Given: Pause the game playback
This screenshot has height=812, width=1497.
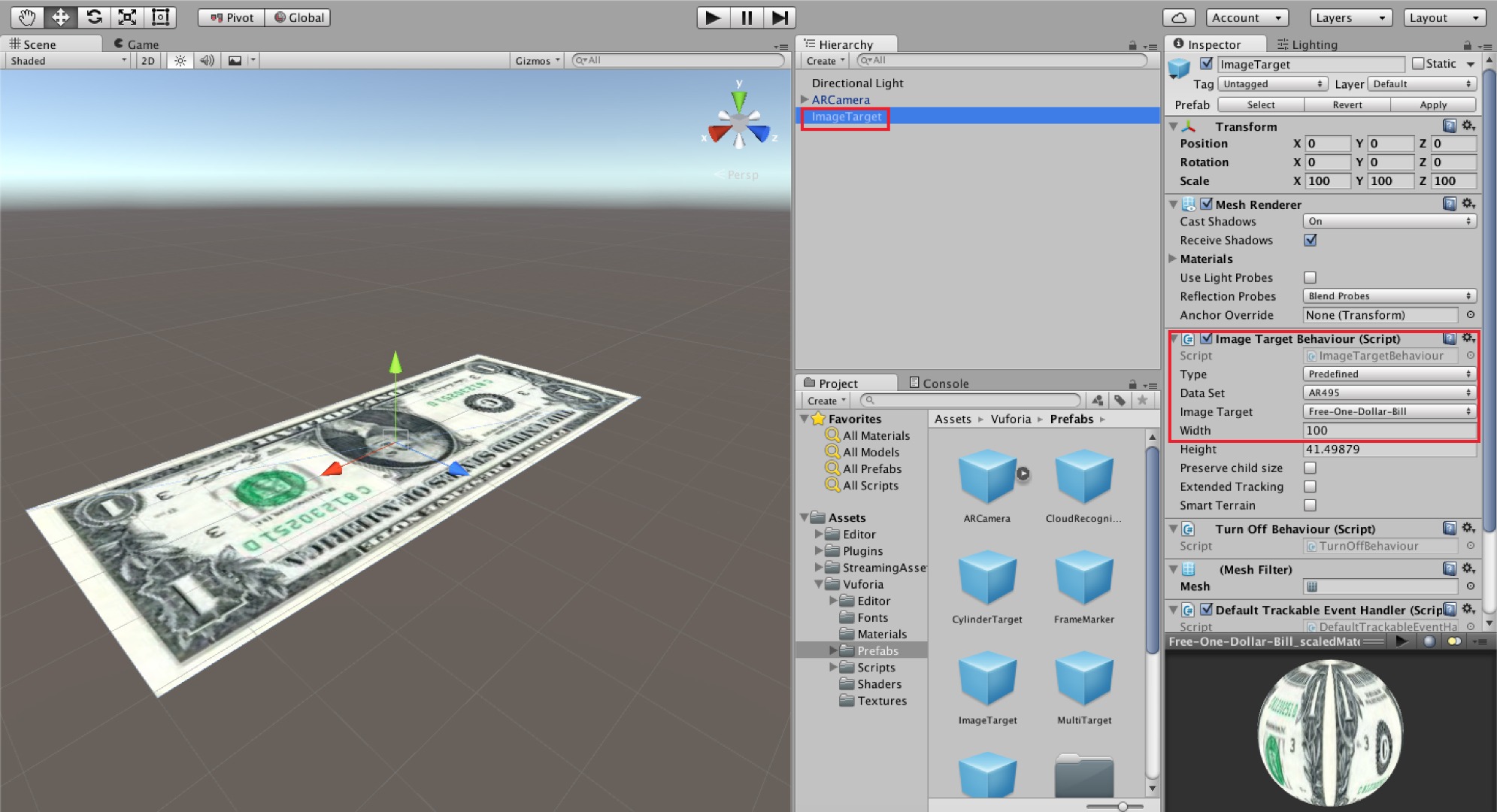Looking at the screenshot, I should point(747,17).
